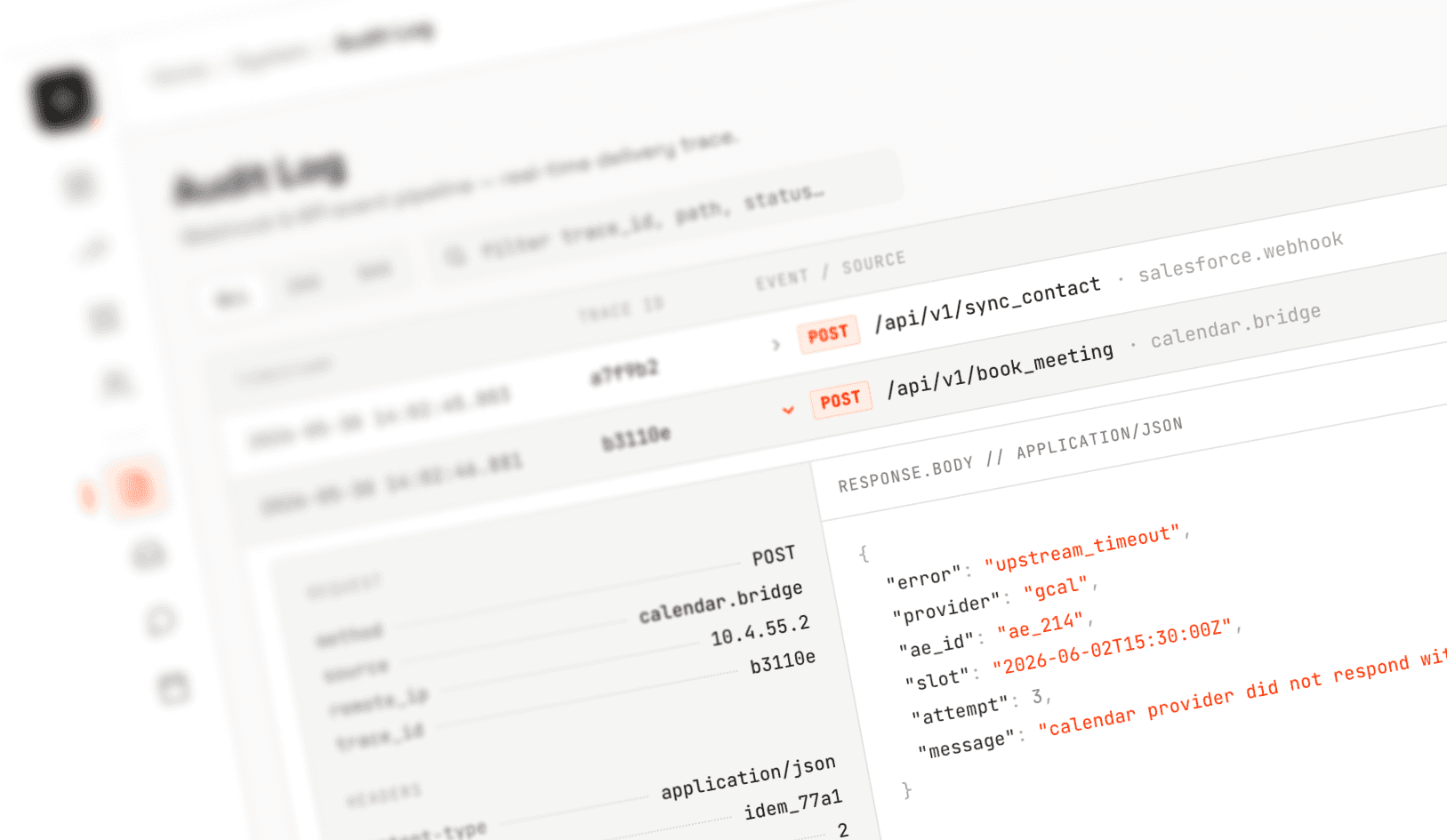Click the "ae_id" JSON key
This screenshot has width=1447, height=840.
coord(938,644)
